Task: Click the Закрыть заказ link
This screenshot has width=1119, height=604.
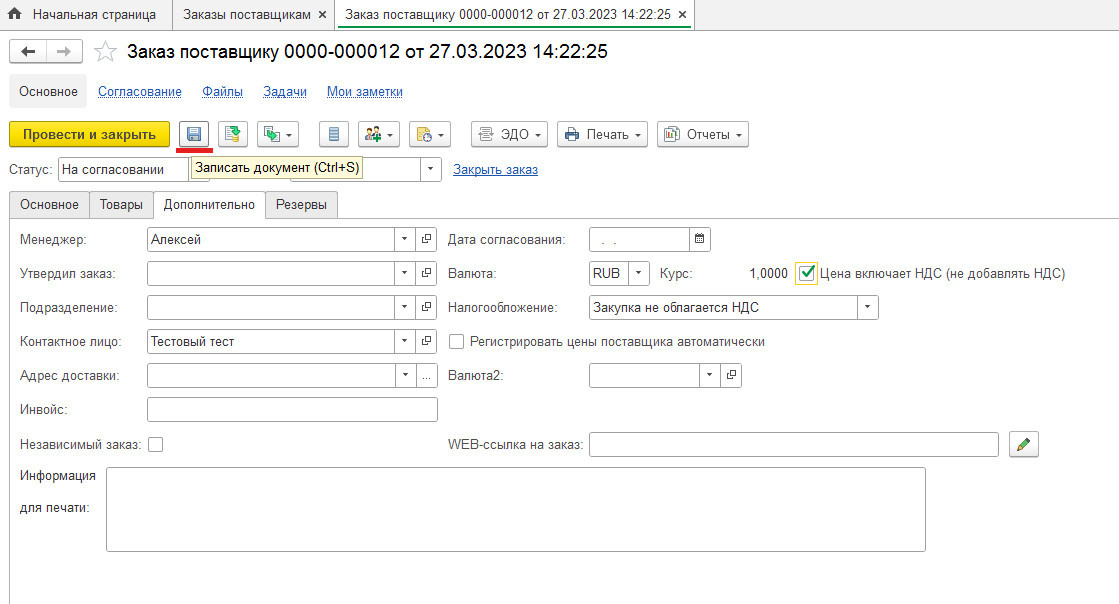Action: point(495,169)
